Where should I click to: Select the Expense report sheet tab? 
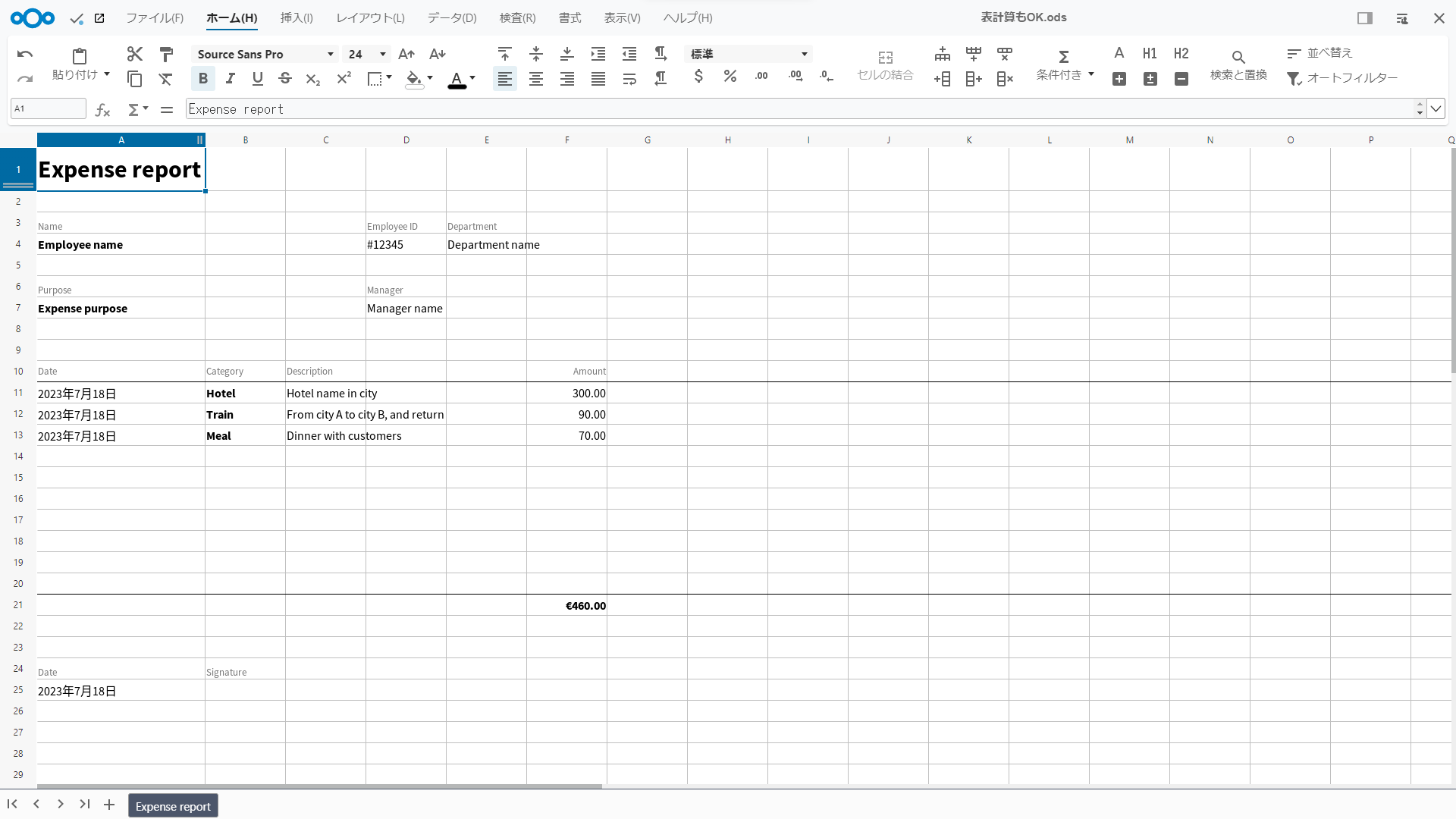[x=173, y=806]
